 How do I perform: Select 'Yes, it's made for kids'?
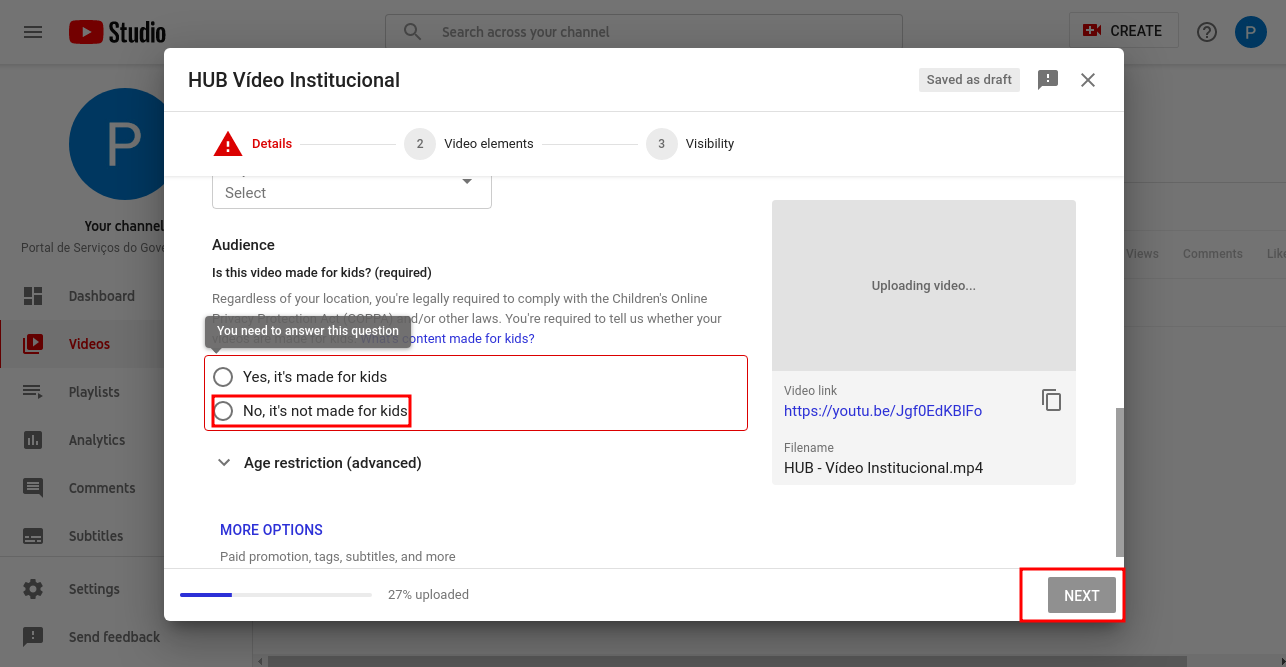(224, 377)
